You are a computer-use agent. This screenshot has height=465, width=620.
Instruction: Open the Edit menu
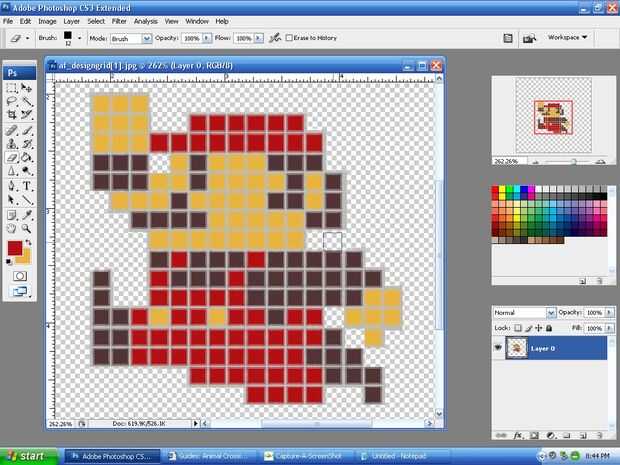[25, 21]
